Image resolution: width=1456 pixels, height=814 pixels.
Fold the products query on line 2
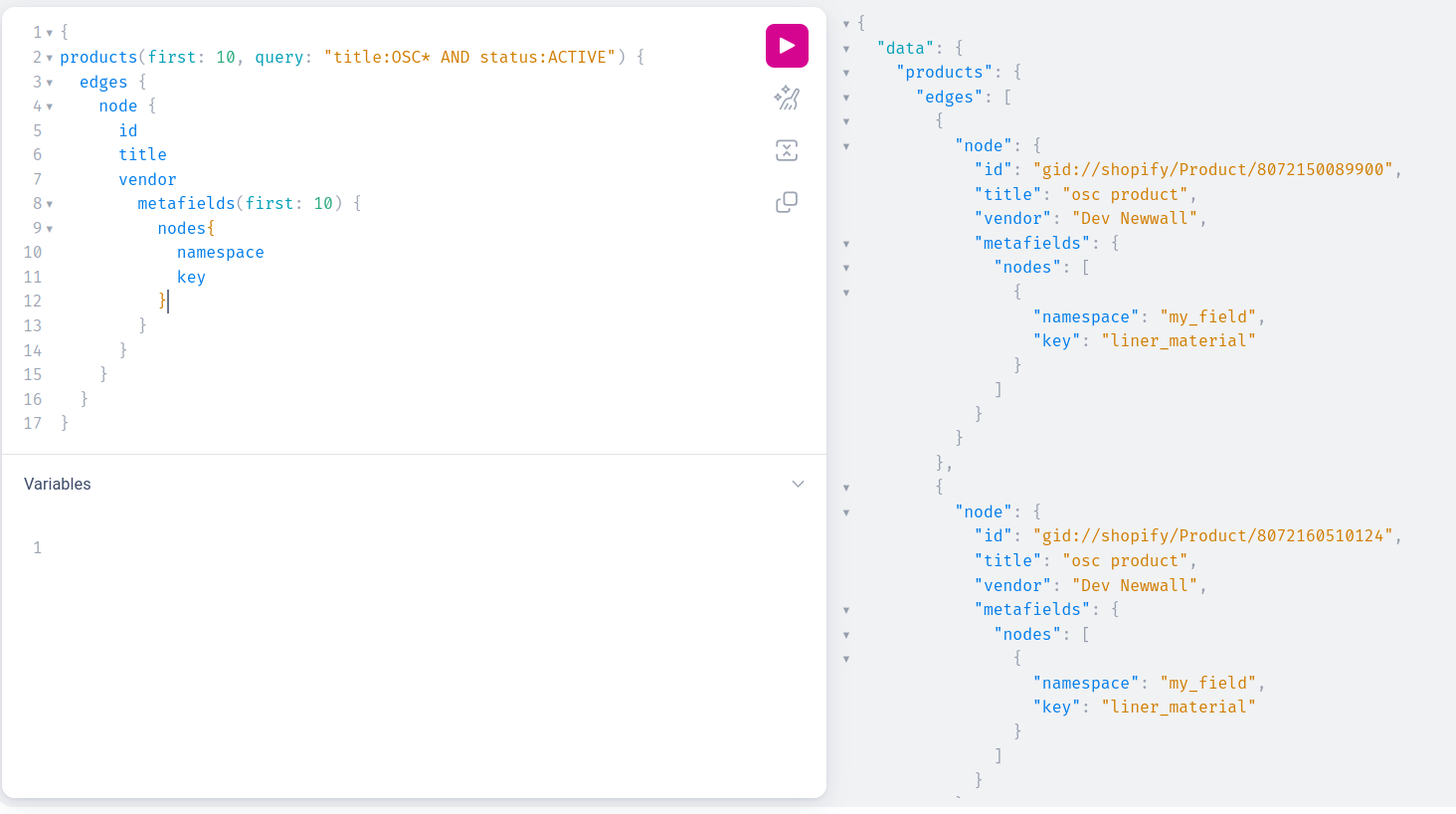(50, 58)
